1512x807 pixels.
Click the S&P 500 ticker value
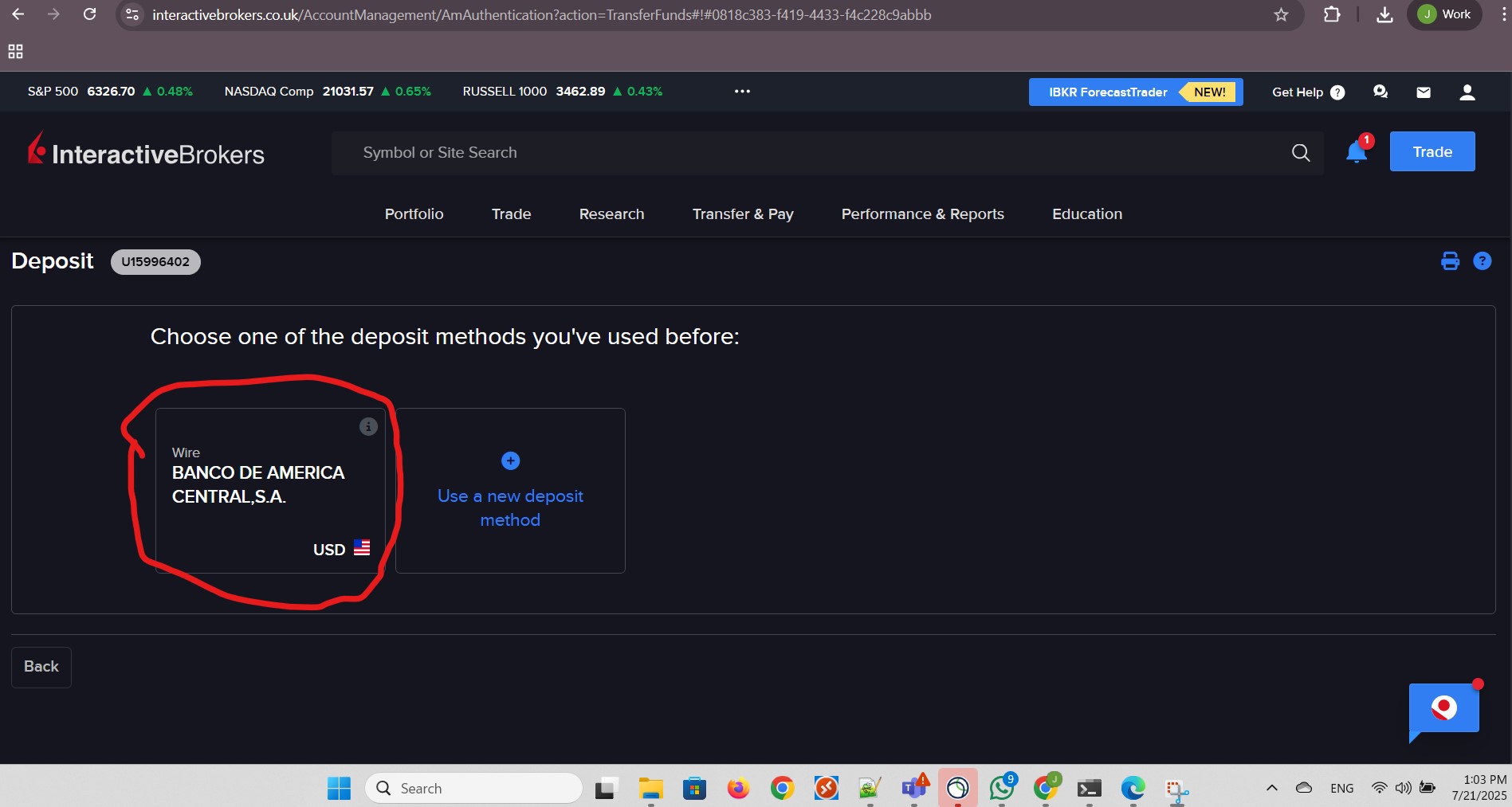[111, 92]
